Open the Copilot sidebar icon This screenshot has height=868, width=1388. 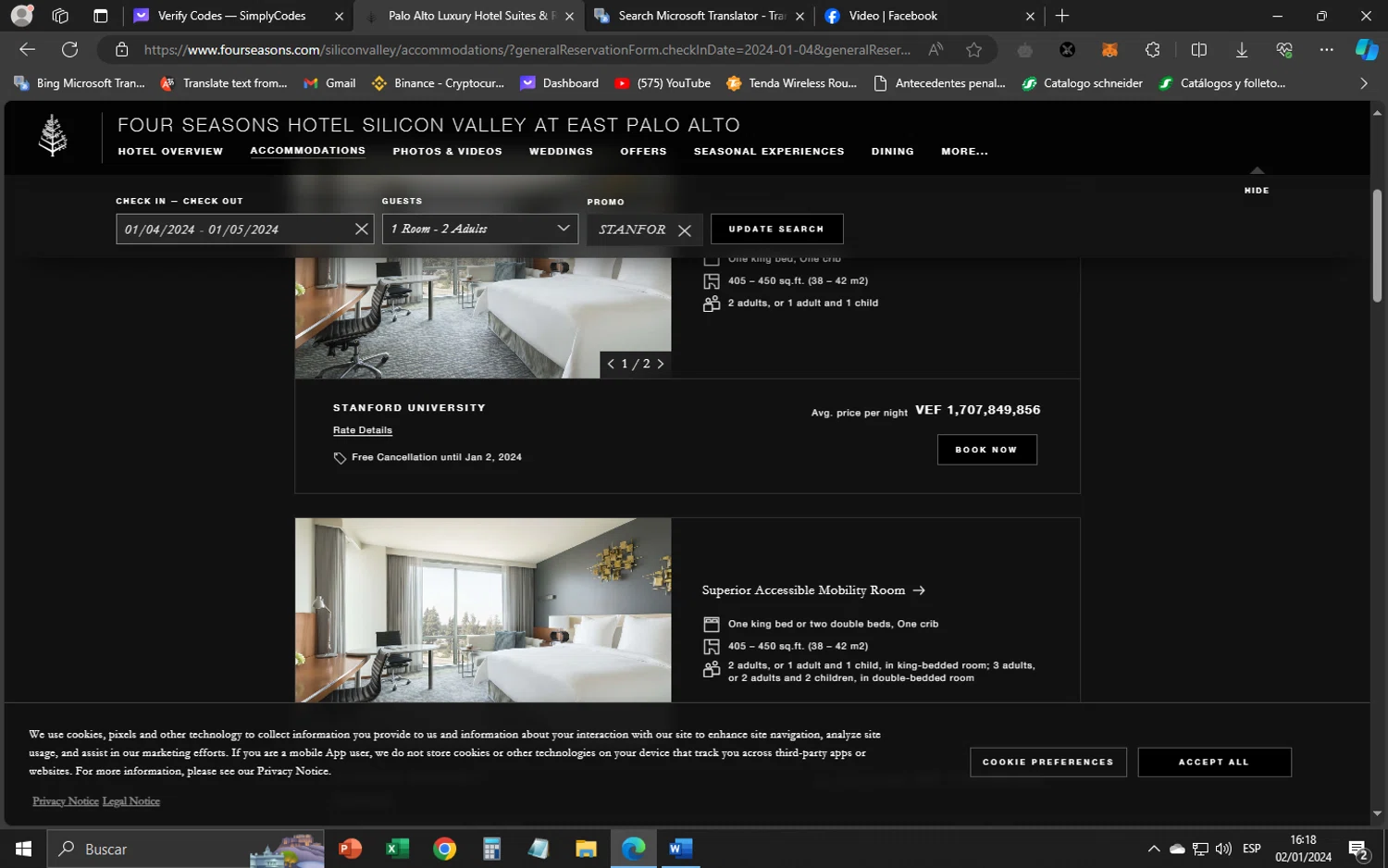tap(1366, 50)
